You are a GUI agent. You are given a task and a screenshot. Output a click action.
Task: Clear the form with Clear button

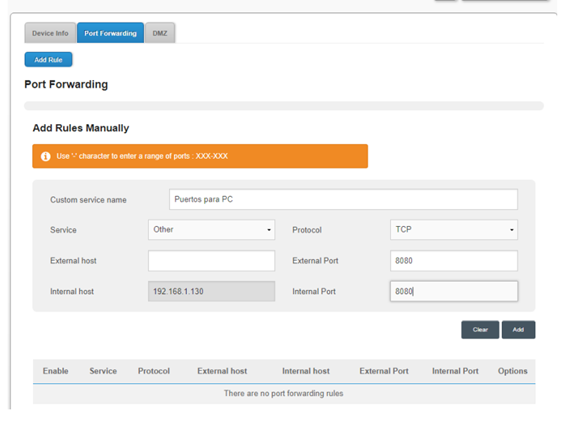(480, 329)
